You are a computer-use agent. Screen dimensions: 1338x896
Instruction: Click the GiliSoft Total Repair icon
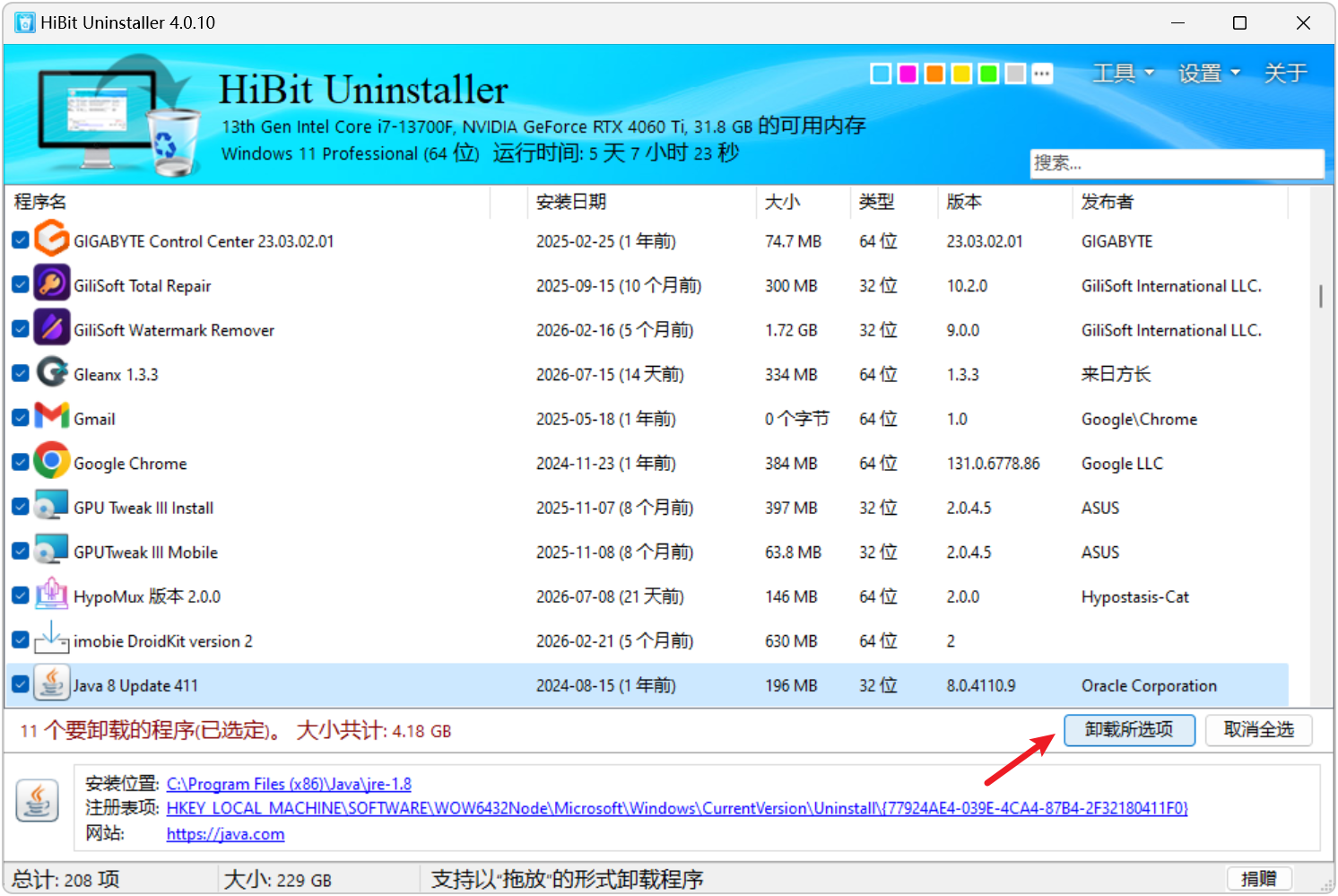point(52,284)
